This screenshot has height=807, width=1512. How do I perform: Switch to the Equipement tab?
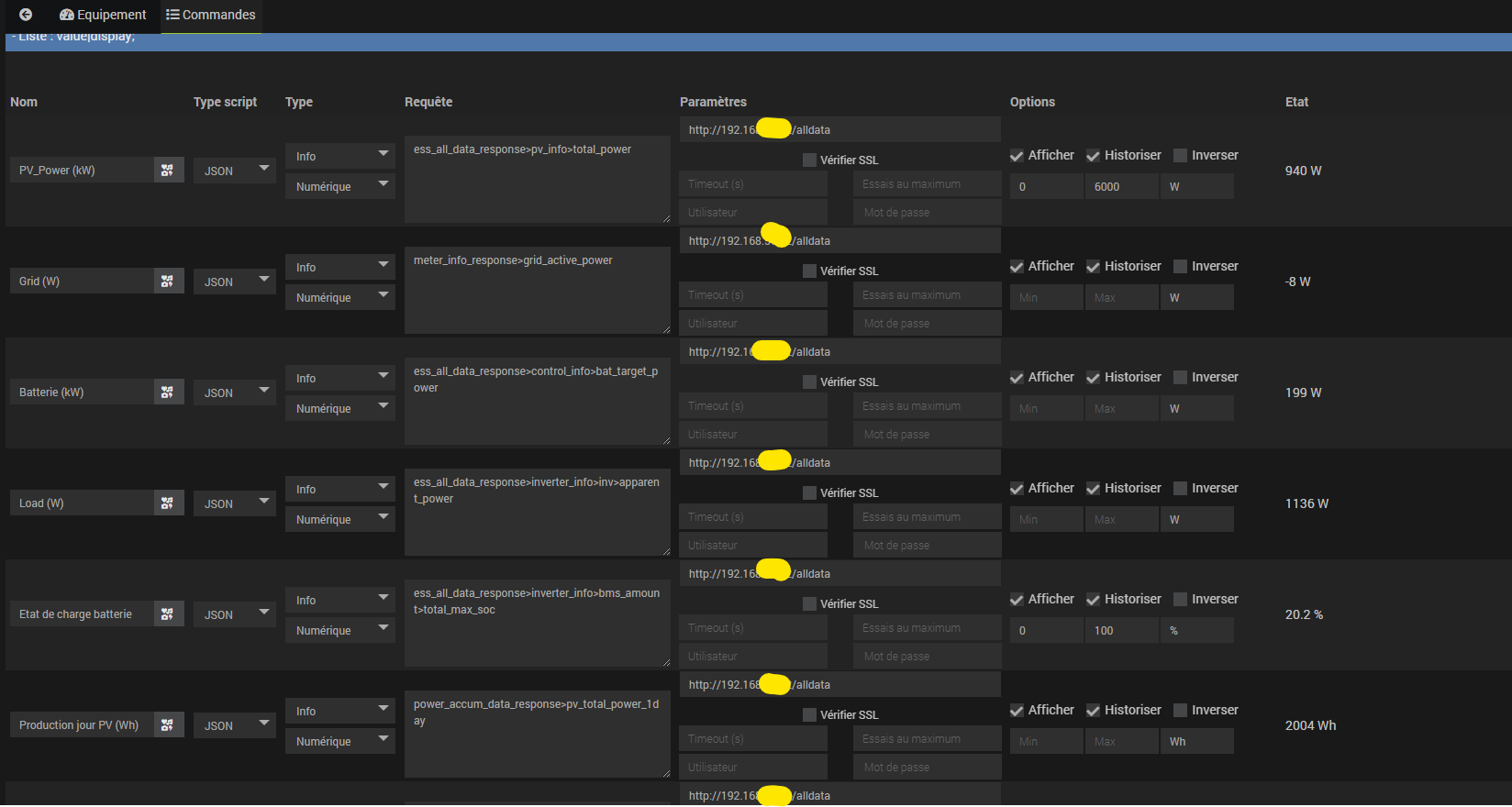tap(103, 15)
